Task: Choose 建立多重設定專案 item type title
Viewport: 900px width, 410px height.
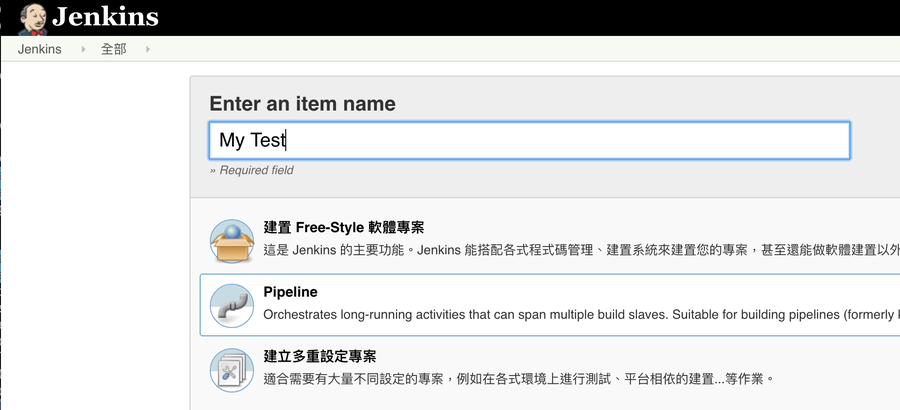Action: [x=320, y=357]
